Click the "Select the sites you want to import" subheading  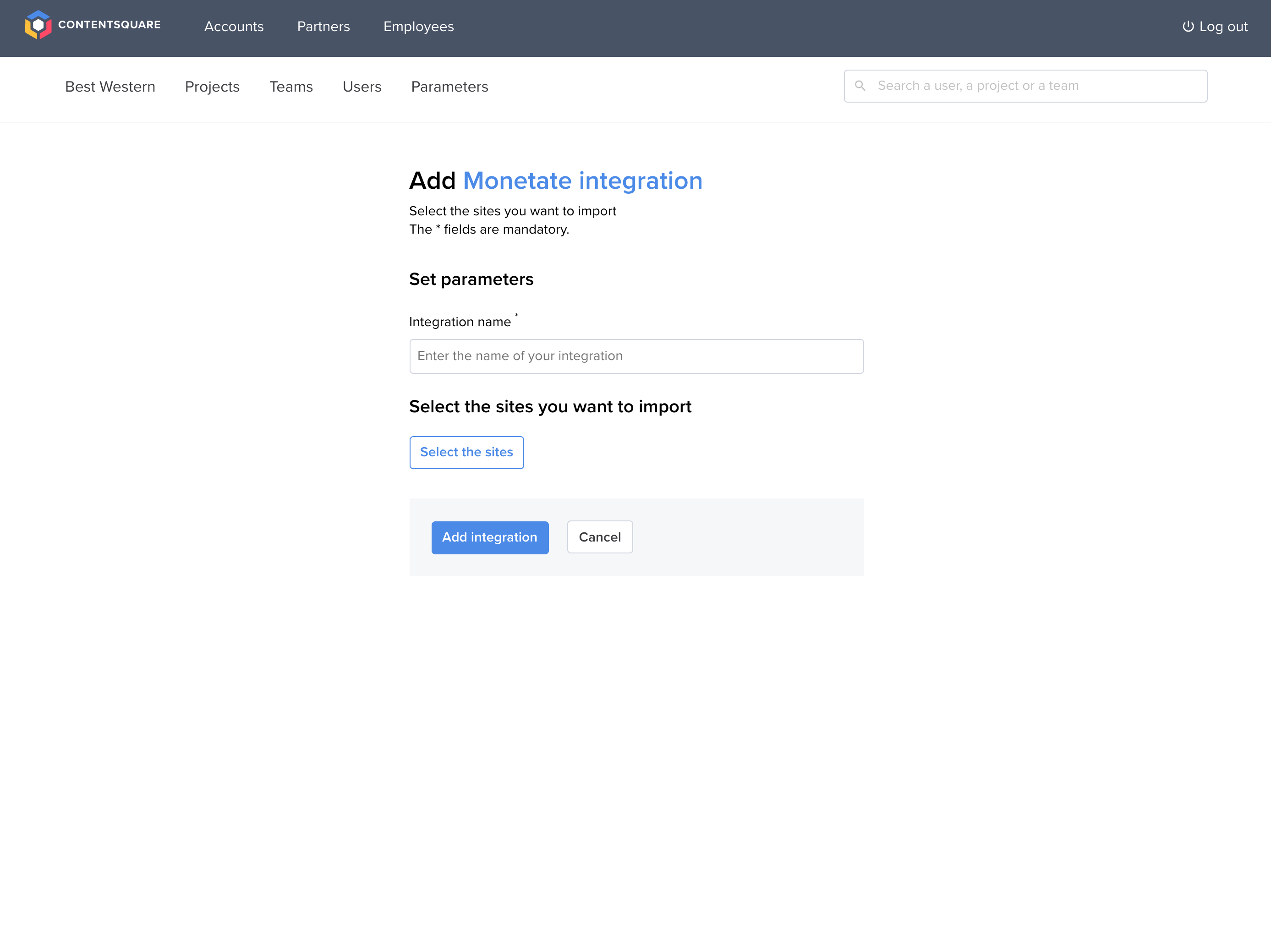click(x=550, y=407)
